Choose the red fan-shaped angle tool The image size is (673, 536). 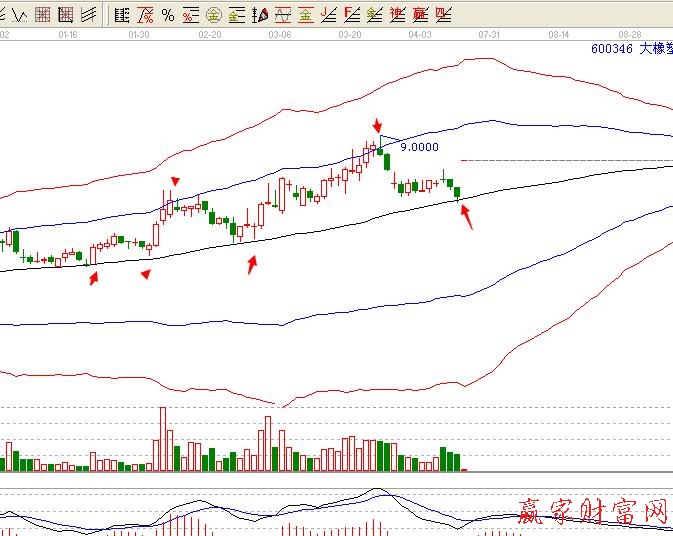[260, 15]
